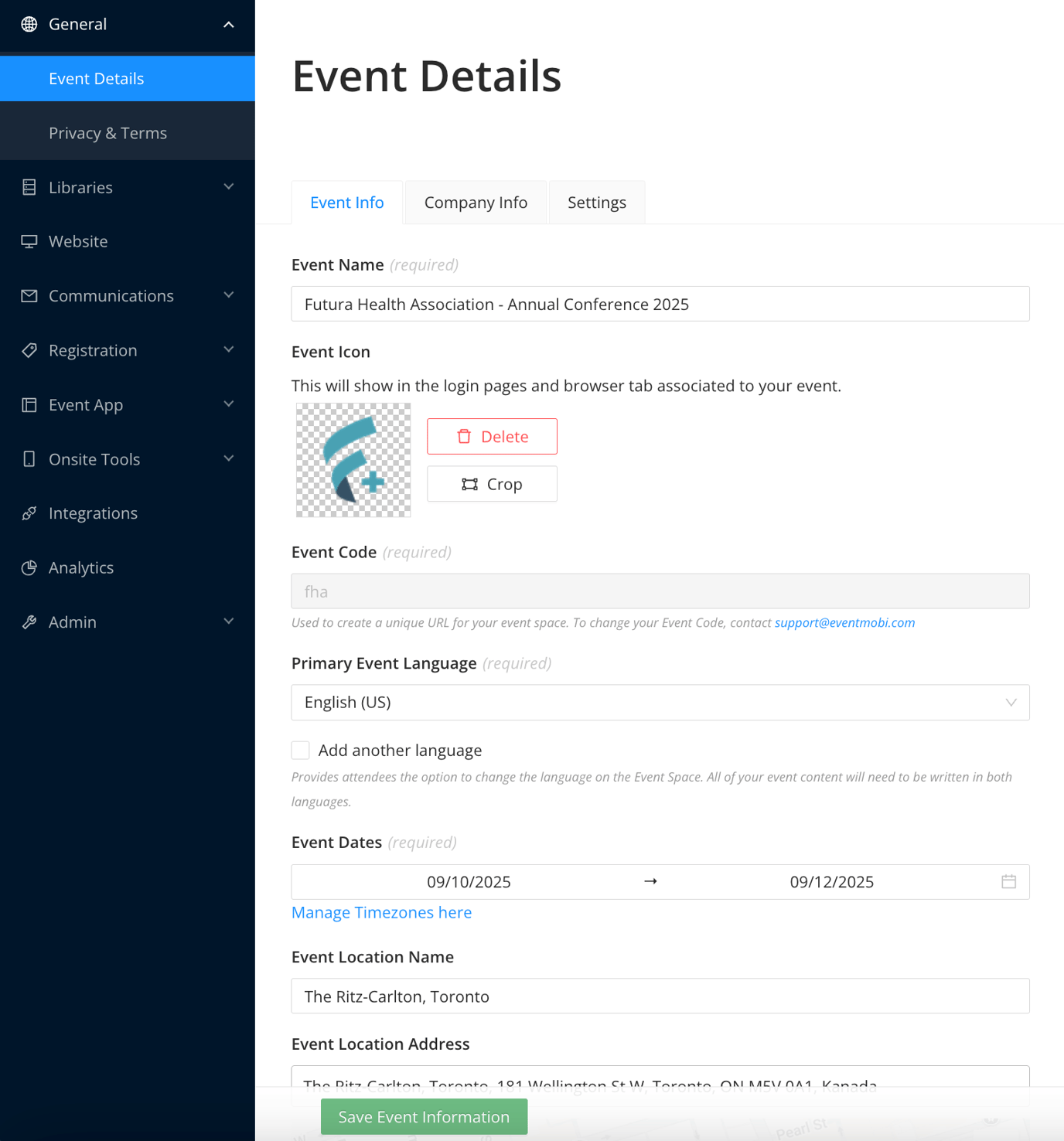Click the Libraries server icon
1064x1141 pixels.
pos(29,187)
